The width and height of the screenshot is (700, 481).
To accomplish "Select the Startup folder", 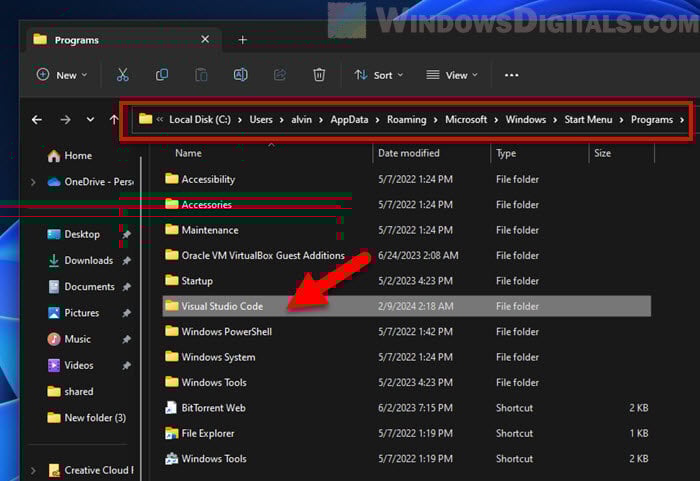I will (x=406, y=281).
